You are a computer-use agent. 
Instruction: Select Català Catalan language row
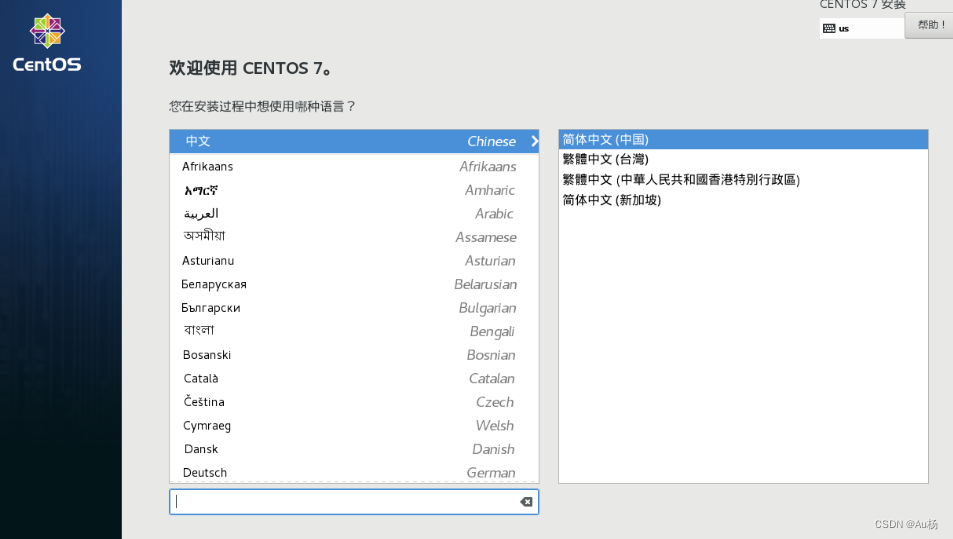tap(354, 379)
